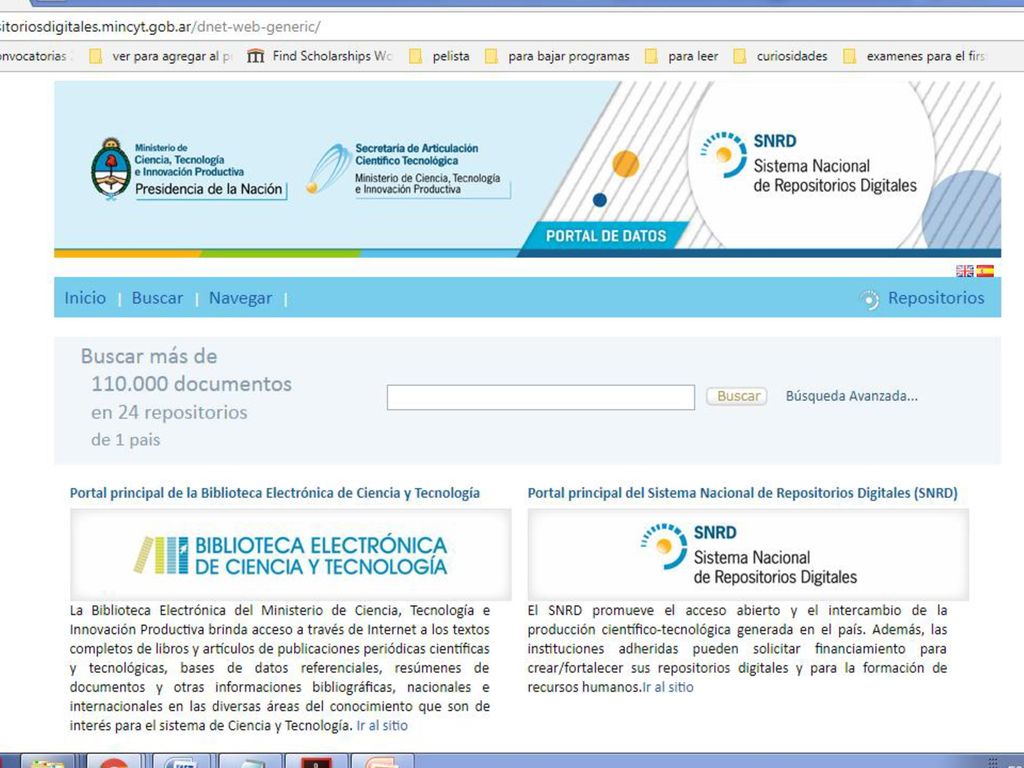
Task: Click the 'en 24 repositorios' text
Action: tap(169, 413)
